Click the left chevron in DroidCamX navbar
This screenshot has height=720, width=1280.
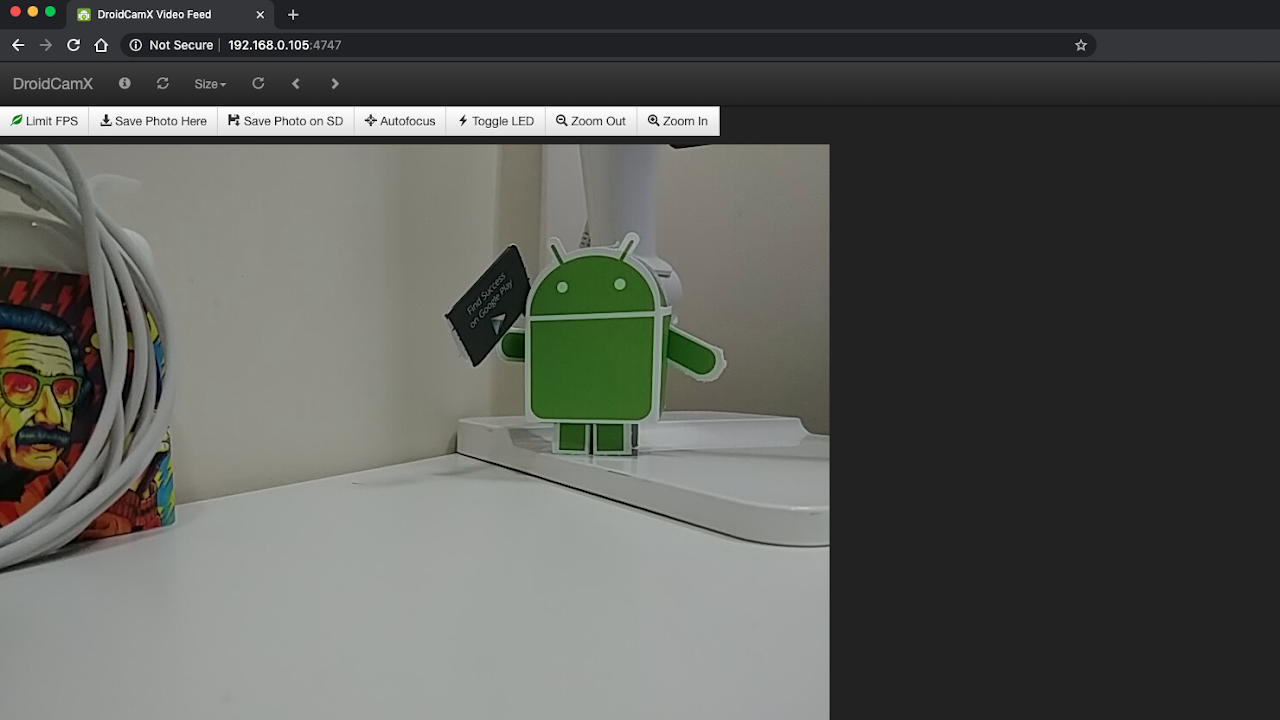296,84
